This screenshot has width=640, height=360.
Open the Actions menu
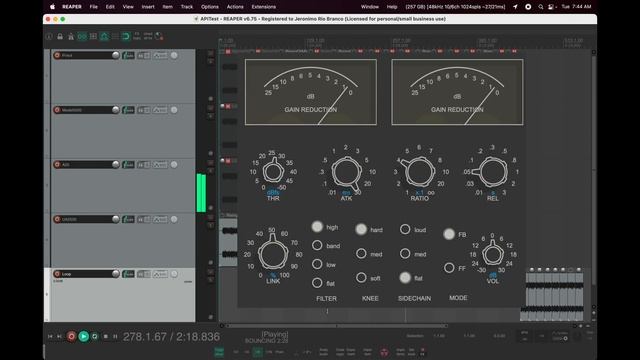click(235, 7)
